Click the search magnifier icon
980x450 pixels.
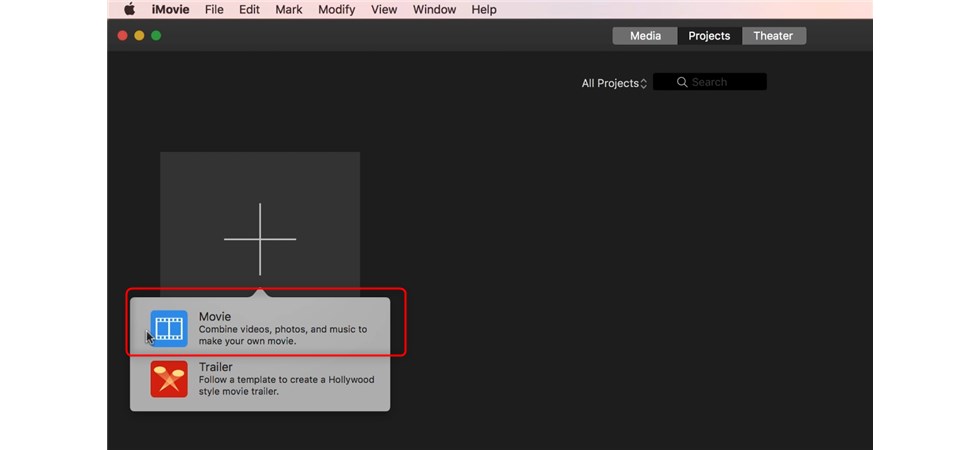coord(682,82)
